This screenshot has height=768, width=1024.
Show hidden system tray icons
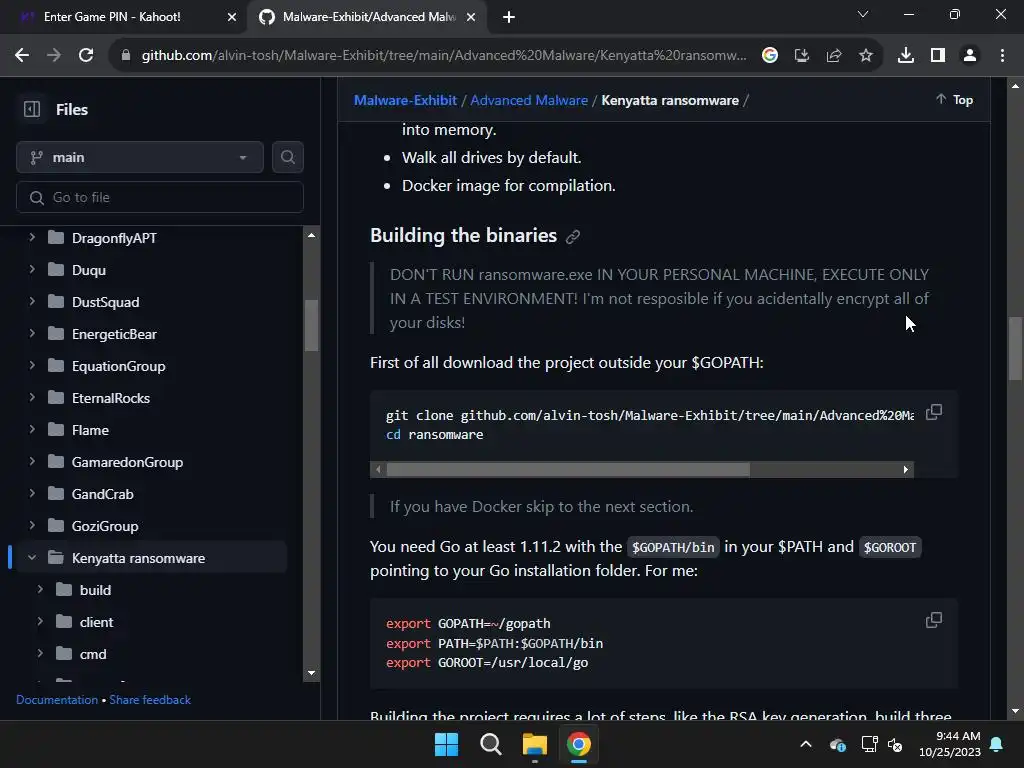[806, 744]
